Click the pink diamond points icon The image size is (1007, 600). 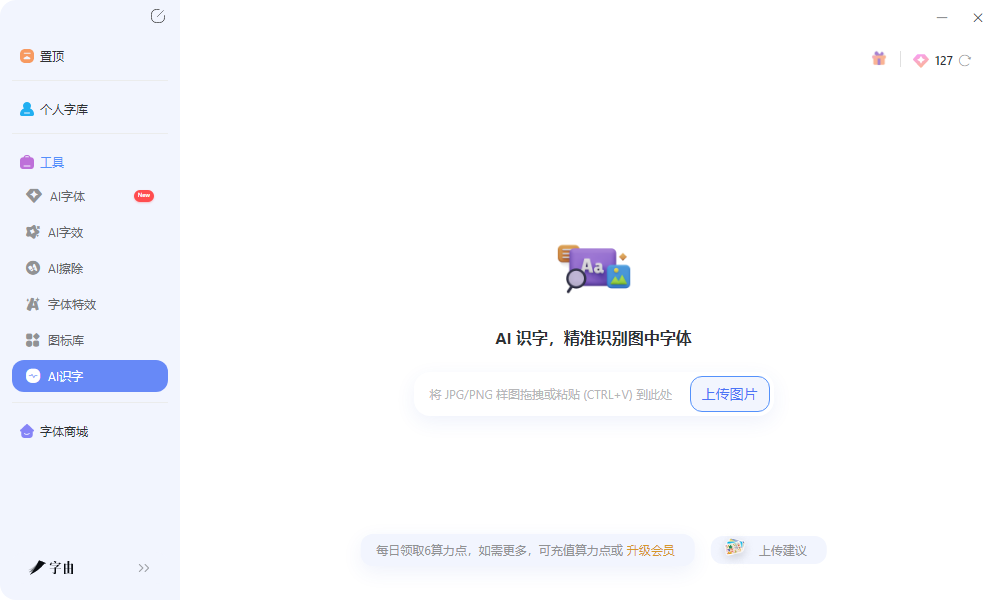tap(920, 60)
